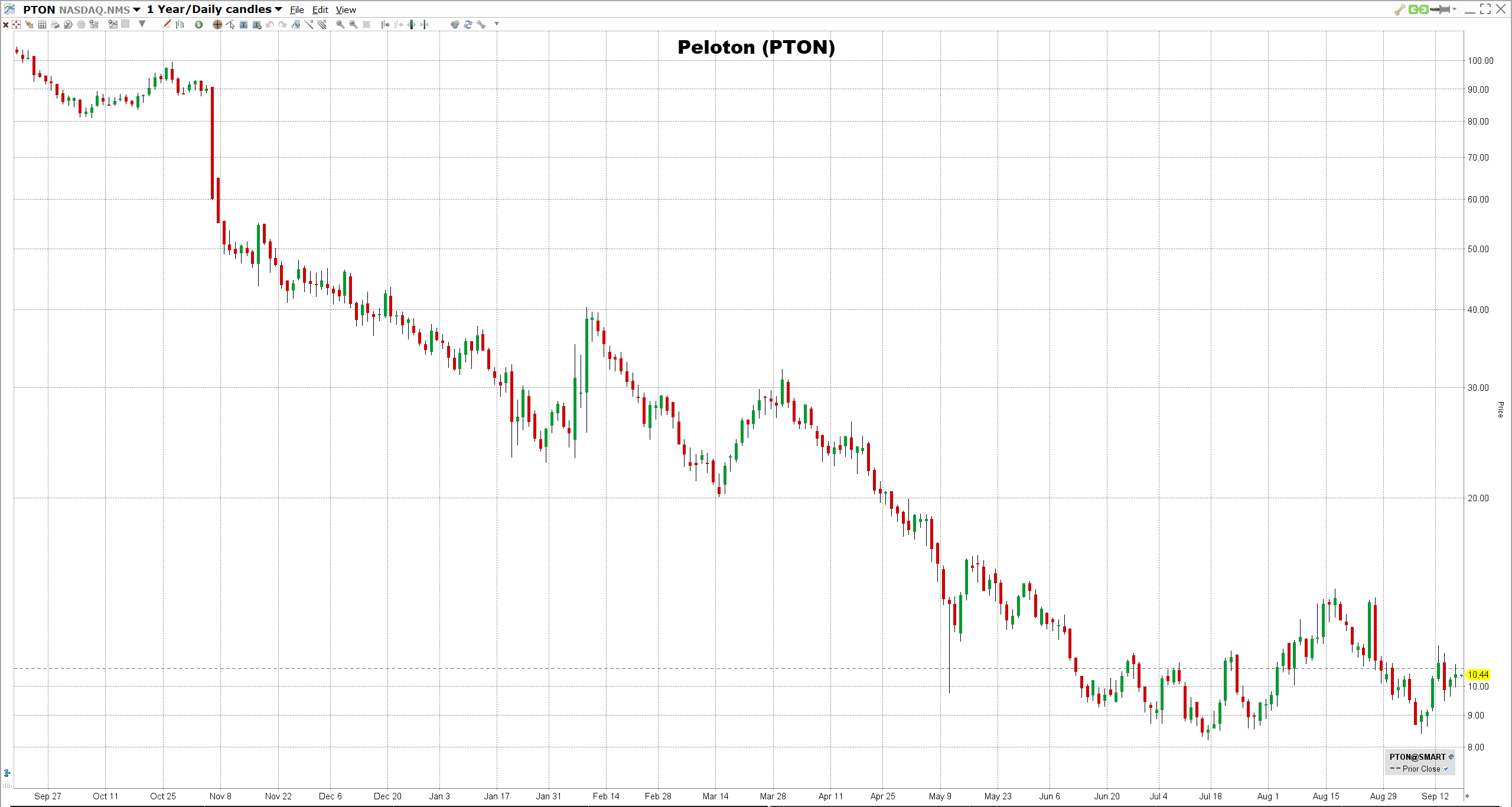Image resolution: width=1512 pixels, height=807 pixels.
Task: Click the green bars study icon
Action: click(x=295, y=24)
